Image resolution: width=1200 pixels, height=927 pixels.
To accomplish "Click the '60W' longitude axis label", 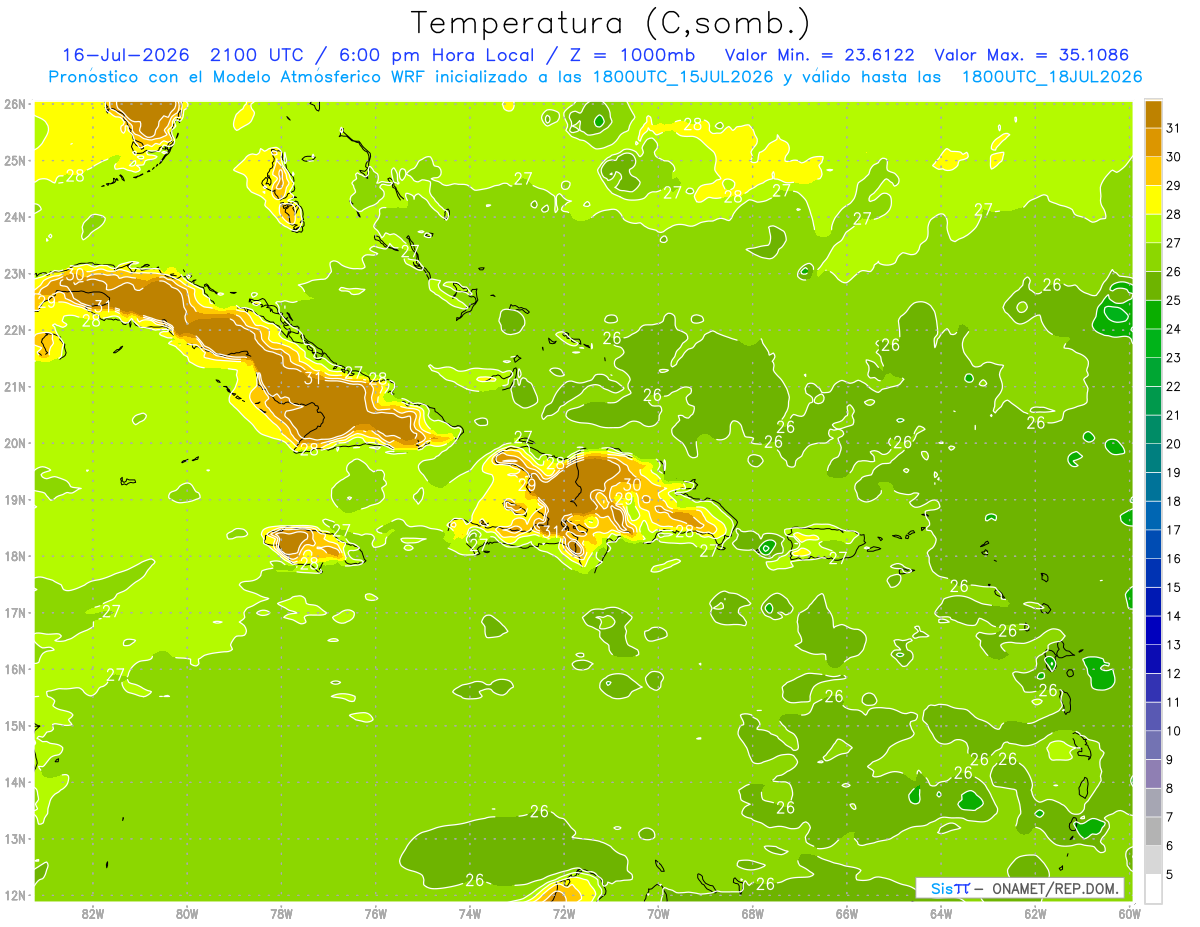I will [x=1130, y=913].
